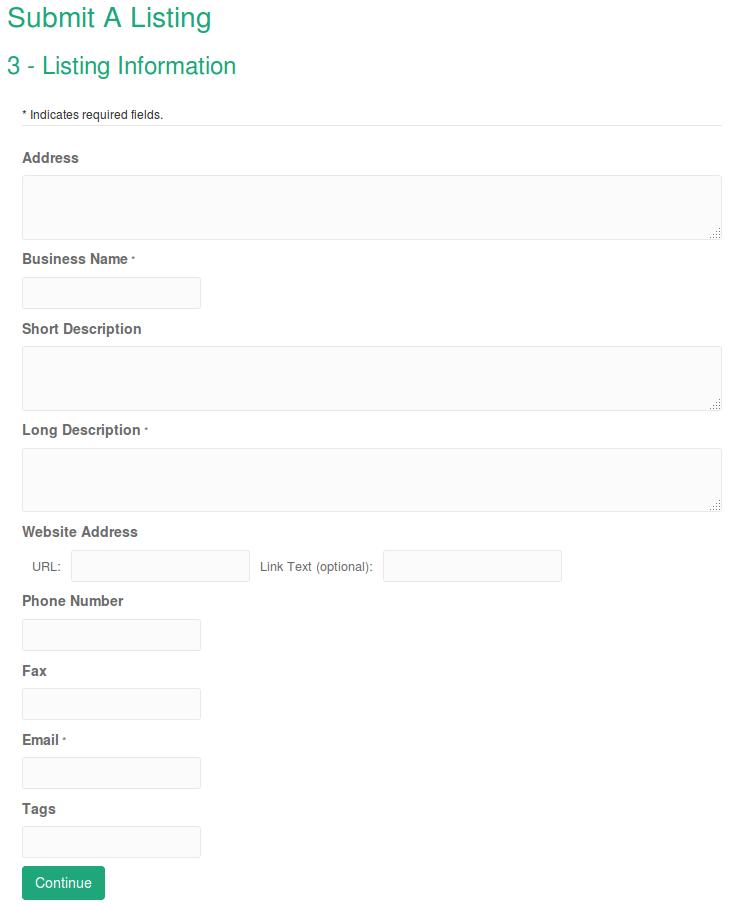Click the "Submit A Listing" heading

(x=110, y=18)
